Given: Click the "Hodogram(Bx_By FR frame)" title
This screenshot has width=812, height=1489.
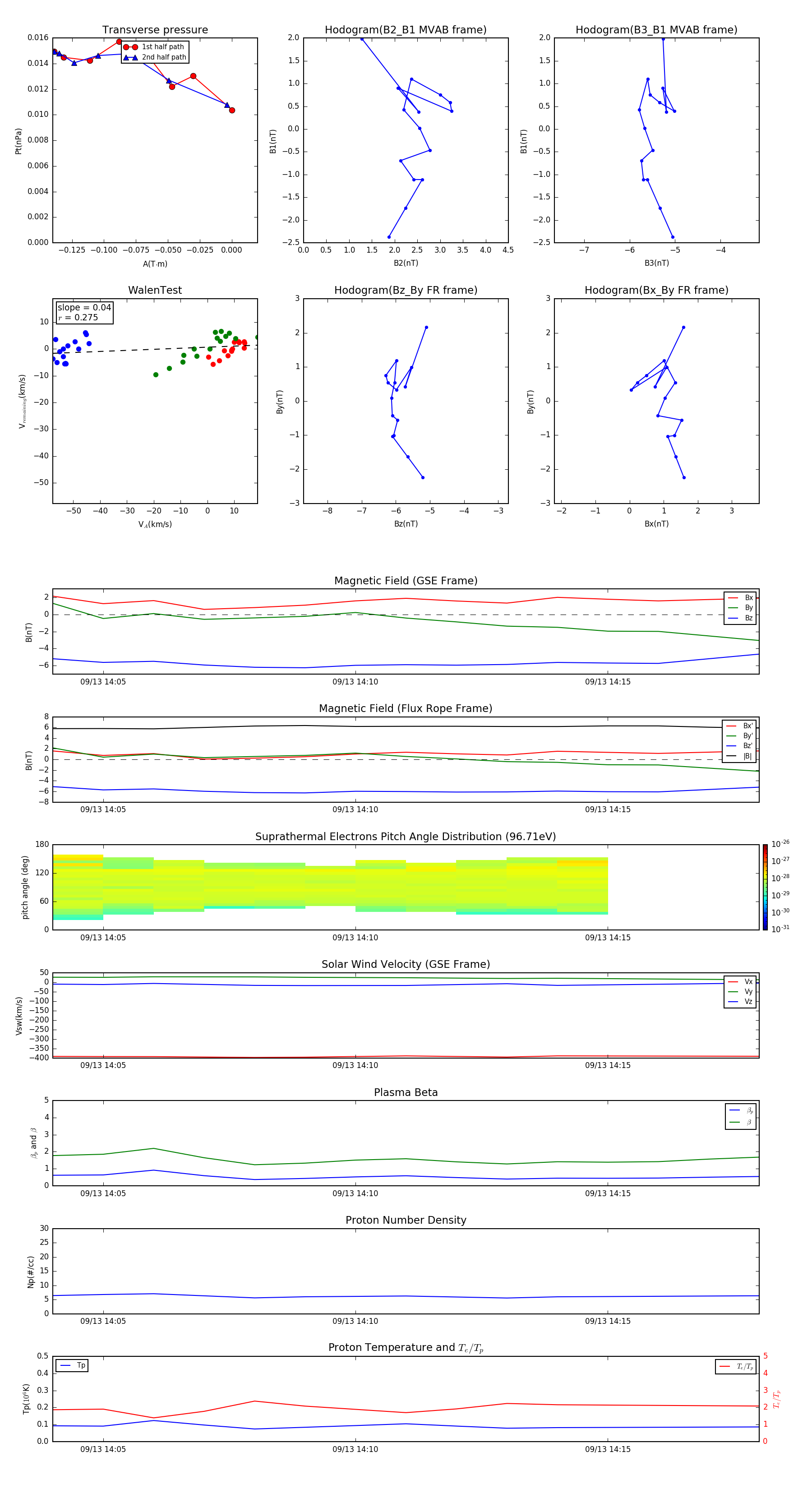Looking at the screenshot, I should 656,290.
